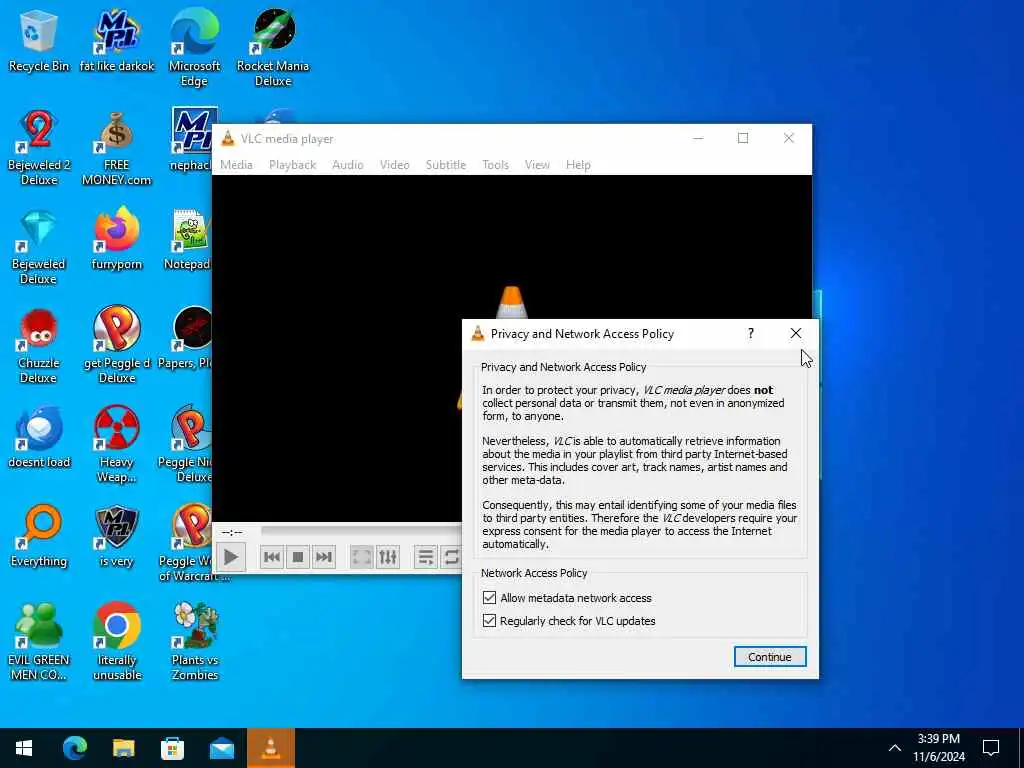Click the VLC seek bar
Viewport: 1024px width, 768px height.
click(361, 532)
